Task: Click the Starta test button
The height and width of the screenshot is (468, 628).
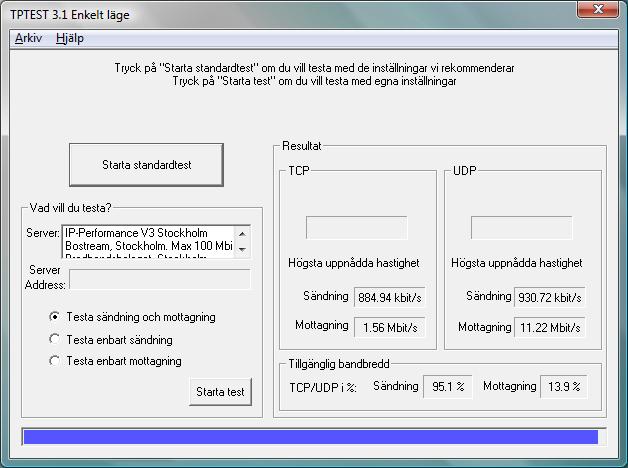Action: pyautogui.click(x=220, y=392)
